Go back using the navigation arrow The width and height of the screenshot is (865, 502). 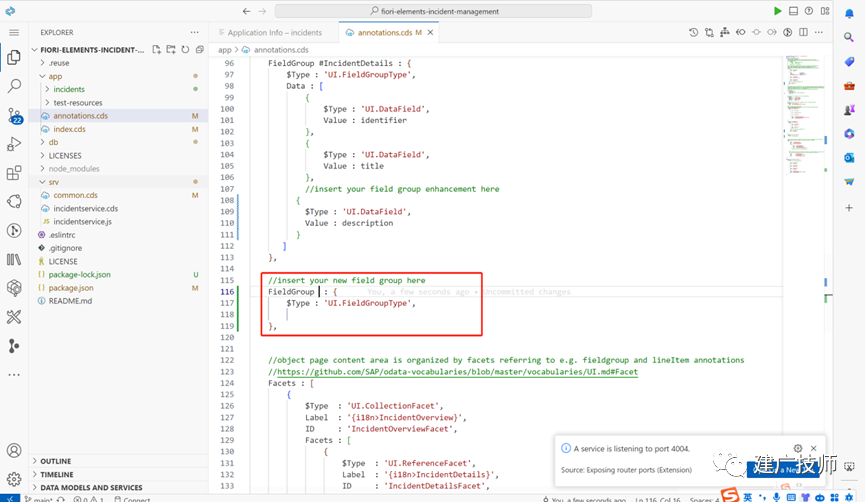247,11
